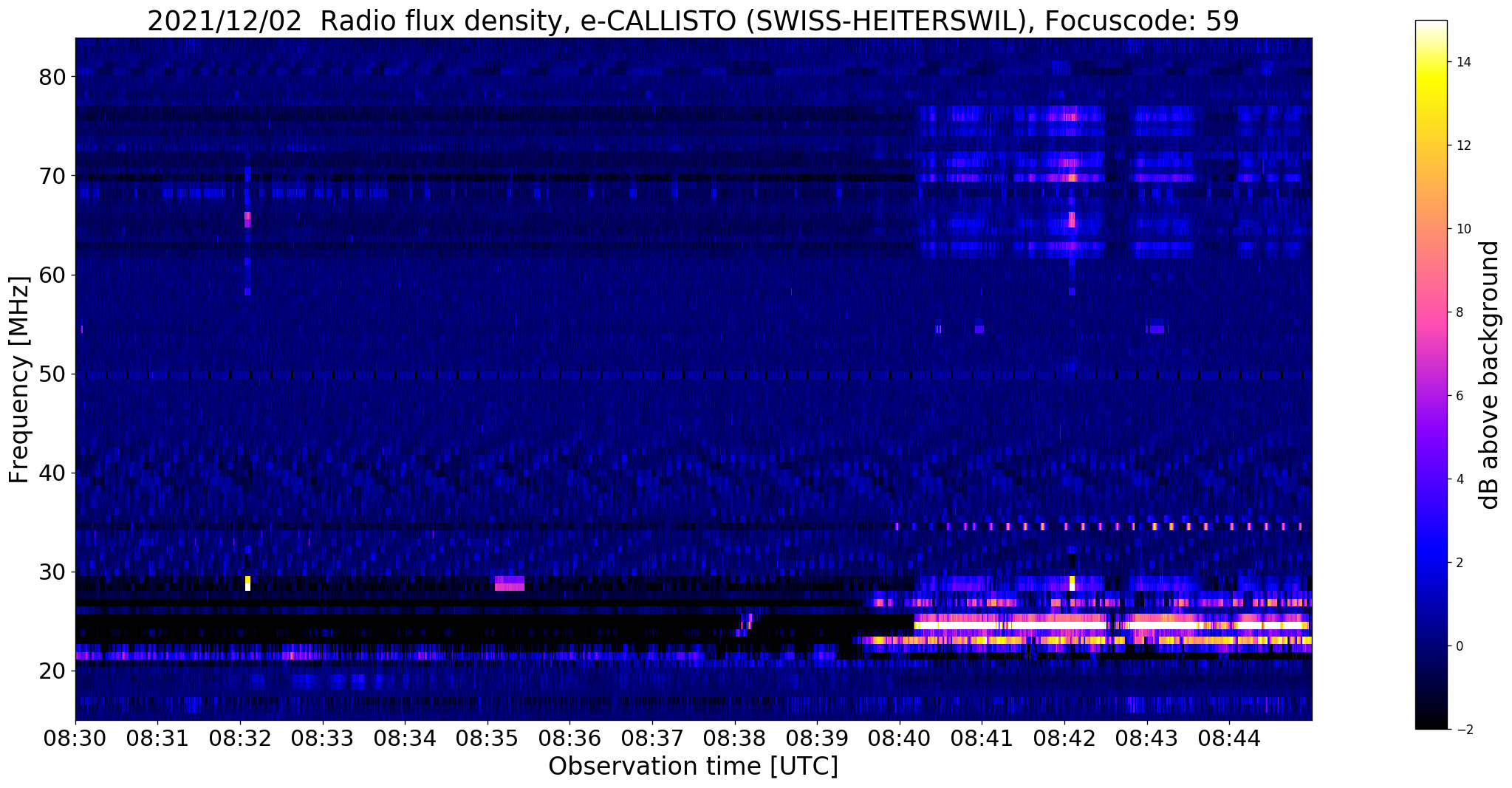The height and width of the screenshot is (788, 1512).
Task: Click the colorbar tick value 2
Action: 1459,563
